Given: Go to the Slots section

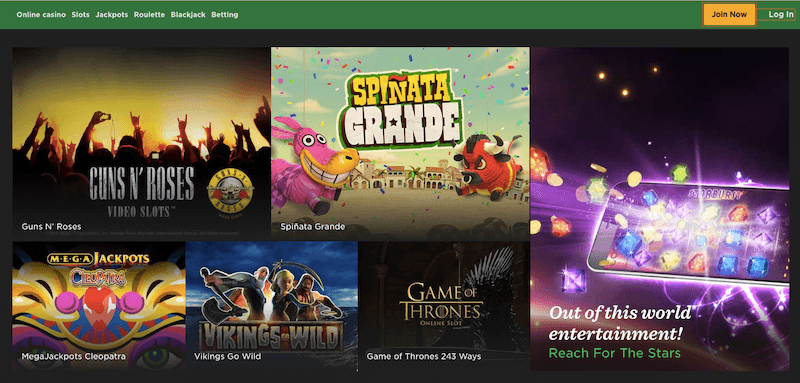Looking at the screenshot, I should pyautogui.click(x=81, y=15).
